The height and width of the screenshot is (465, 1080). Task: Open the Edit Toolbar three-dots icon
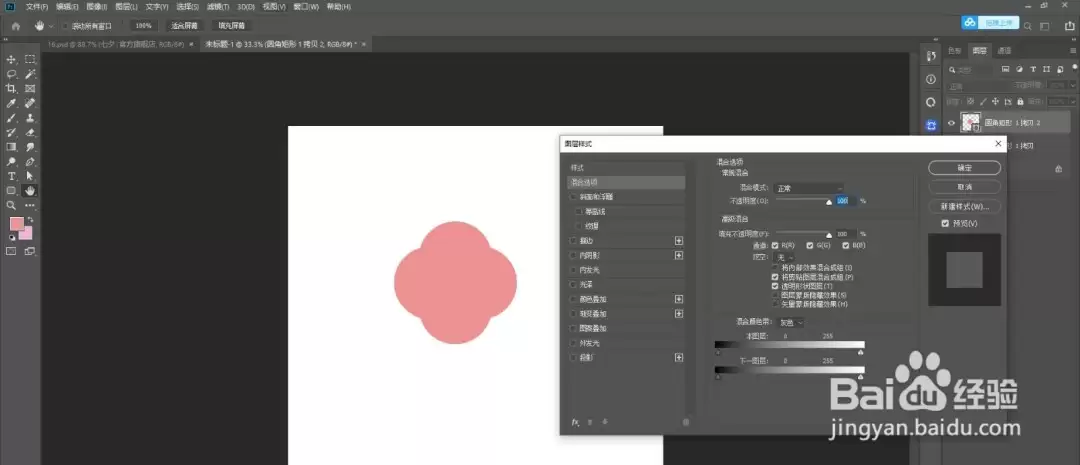[x=30, y=205]
